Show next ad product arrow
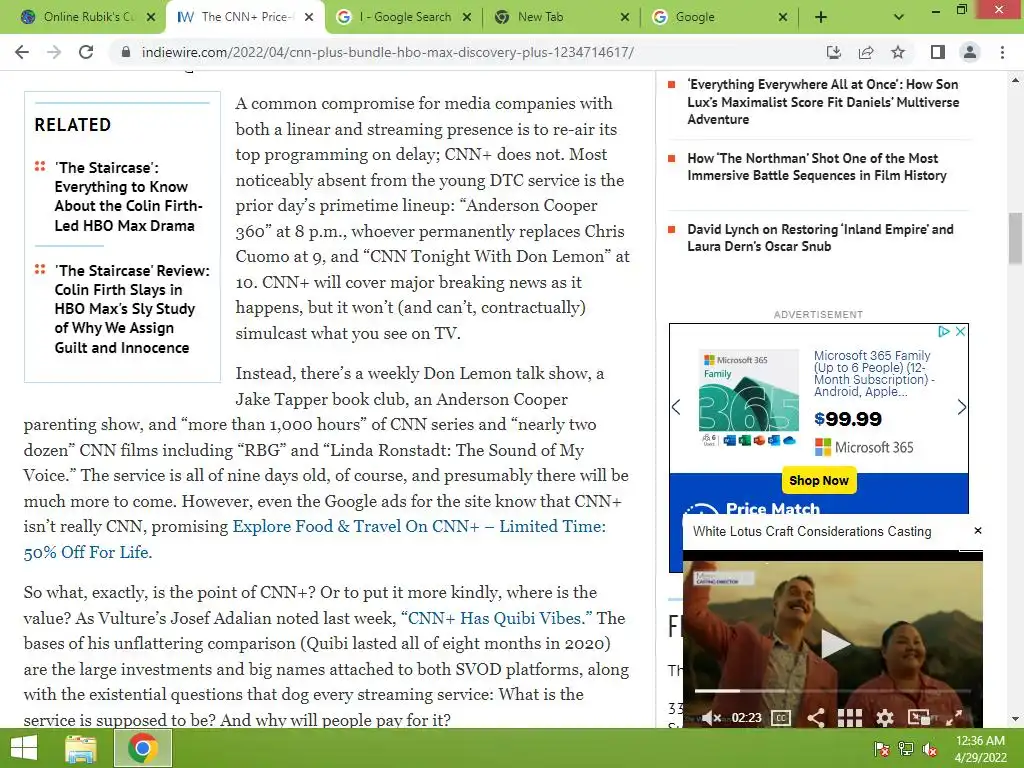1024x768 pixels. 961,408
